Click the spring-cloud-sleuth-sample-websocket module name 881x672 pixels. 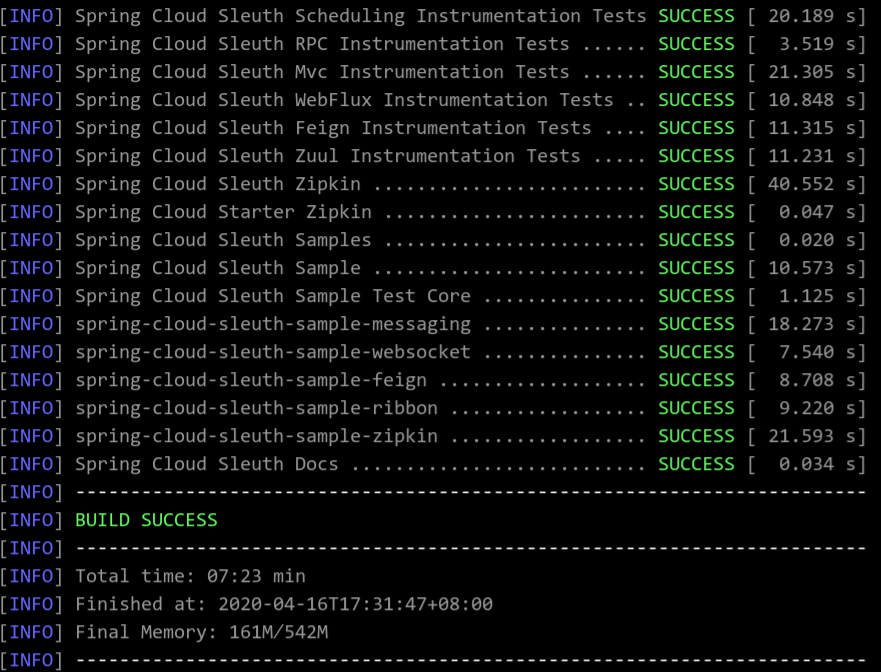pos(273,352)
